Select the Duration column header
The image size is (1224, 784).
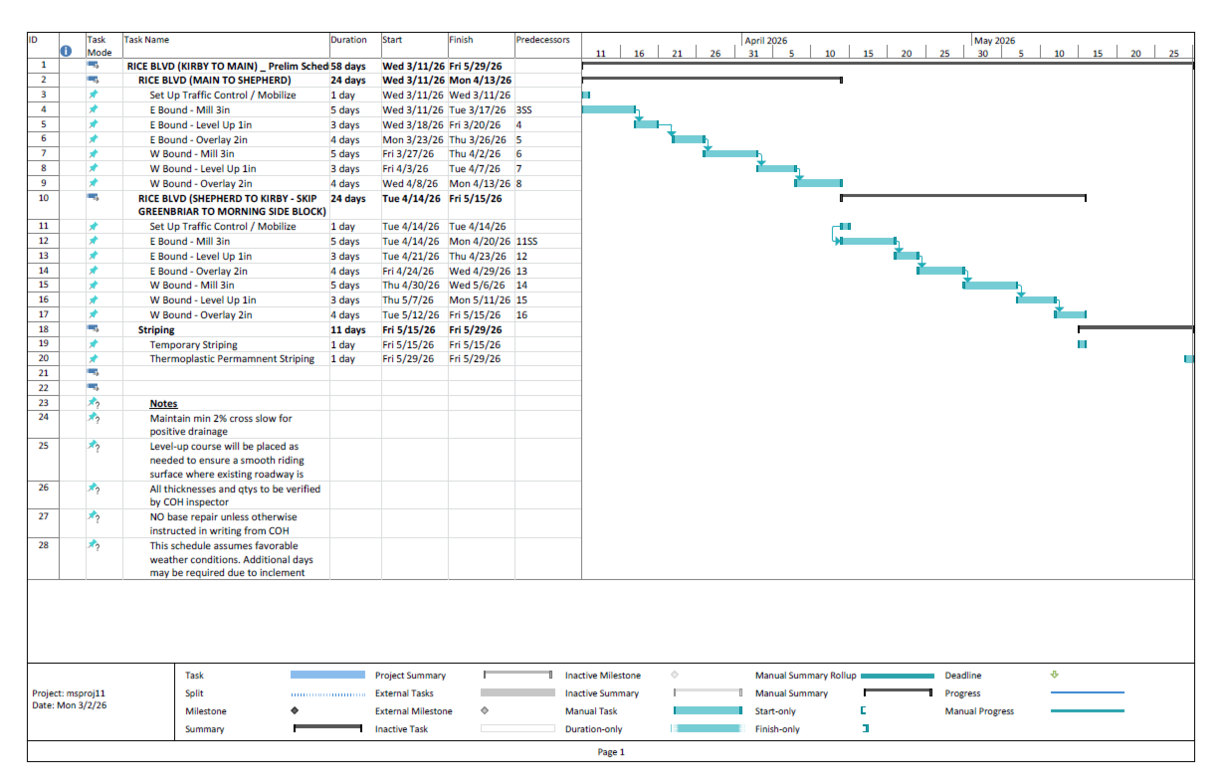coord(349,40)
